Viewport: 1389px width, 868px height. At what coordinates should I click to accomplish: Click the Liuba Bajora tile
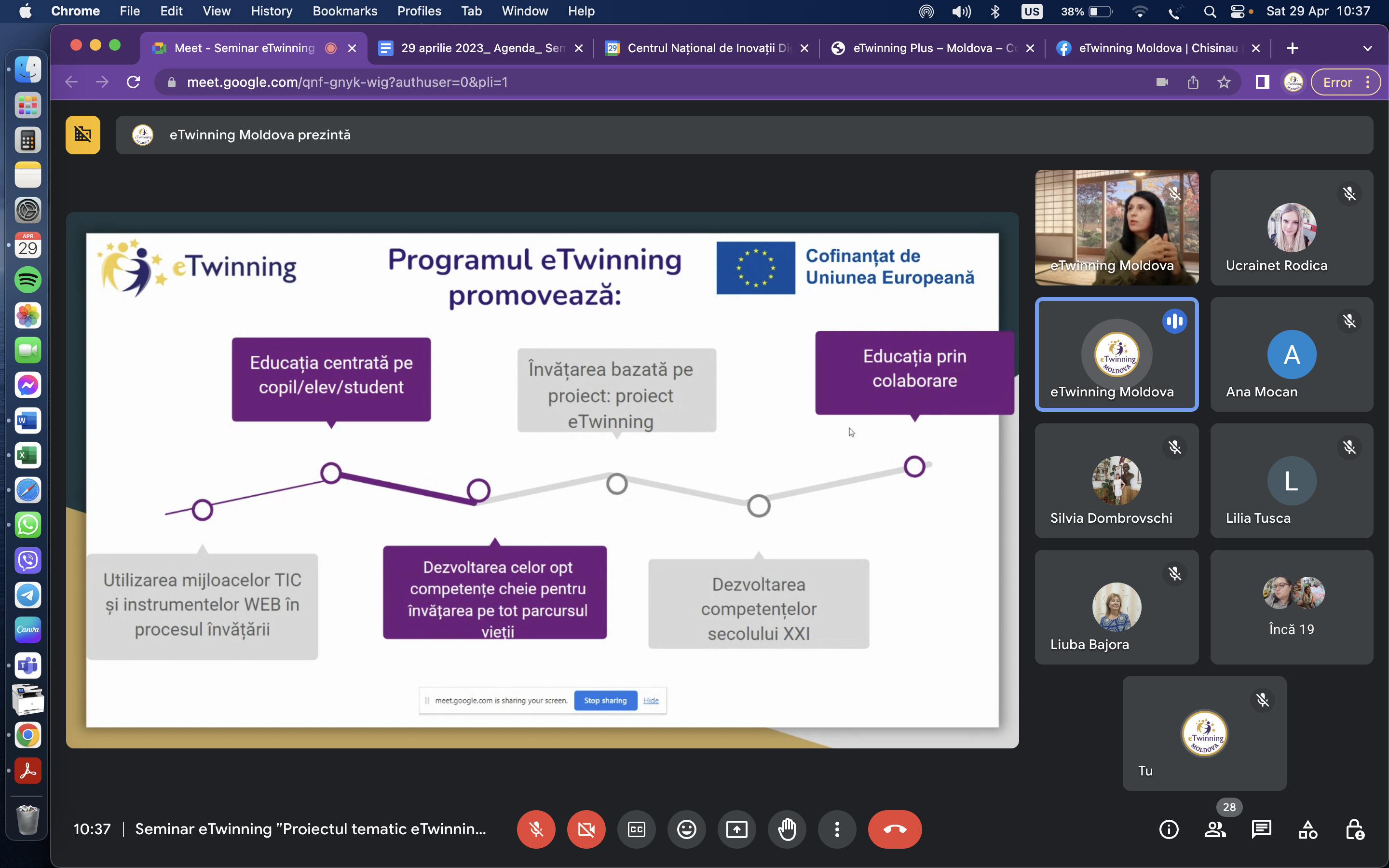tap(1117, 607)
